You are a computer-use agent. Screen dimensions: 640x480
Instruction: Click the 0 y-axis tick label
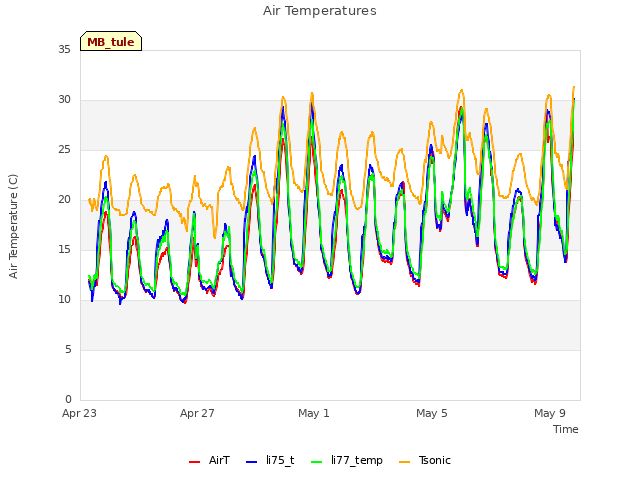tap(68, 399)
